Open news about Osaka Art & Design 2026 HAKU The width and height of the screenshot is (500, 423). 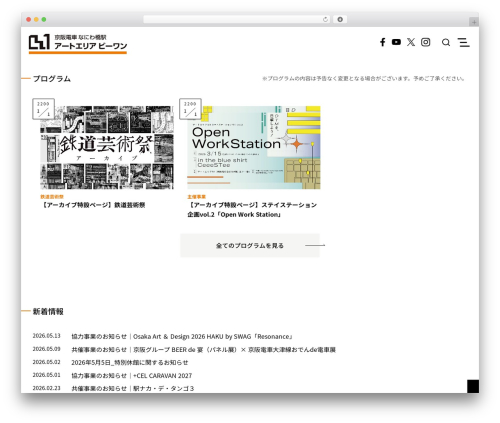(x=182, y=336)
